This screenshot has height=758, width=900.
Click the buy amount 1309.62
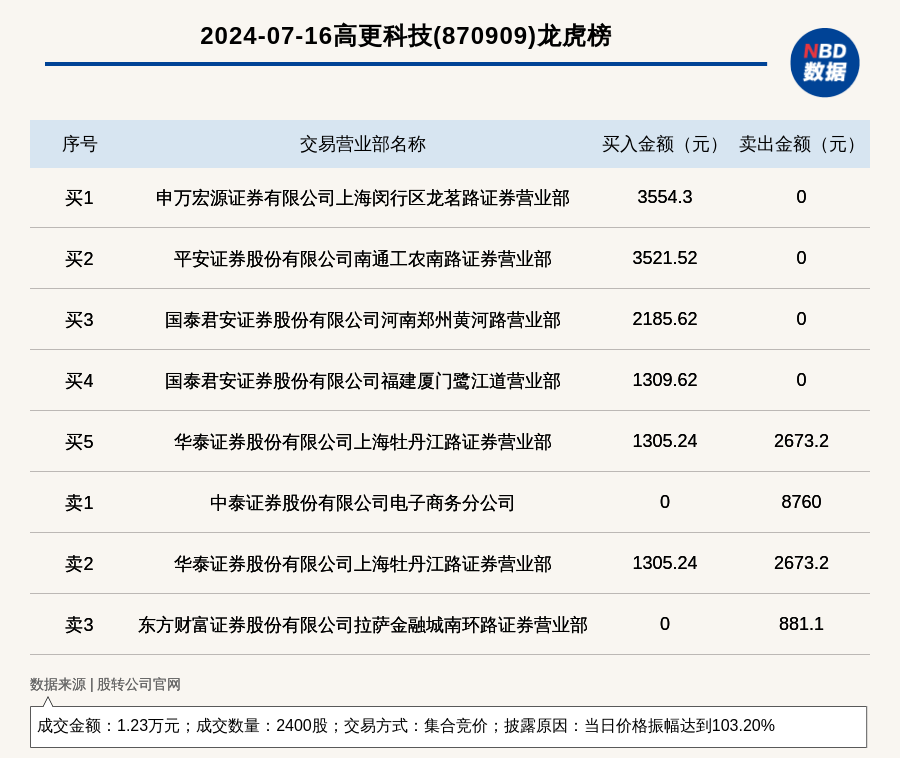click(665, 380)
